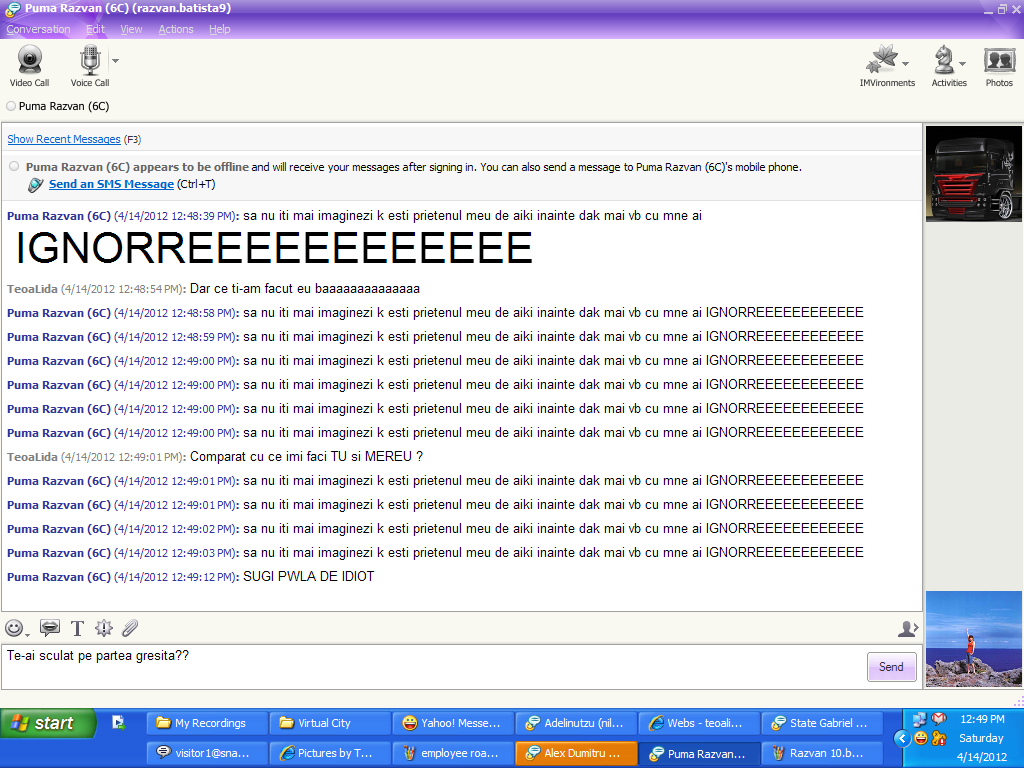The width and height of the screenshot is (1024, 768).
Task: Start a Video Call with webcam icon
Action: coord(29,65)
